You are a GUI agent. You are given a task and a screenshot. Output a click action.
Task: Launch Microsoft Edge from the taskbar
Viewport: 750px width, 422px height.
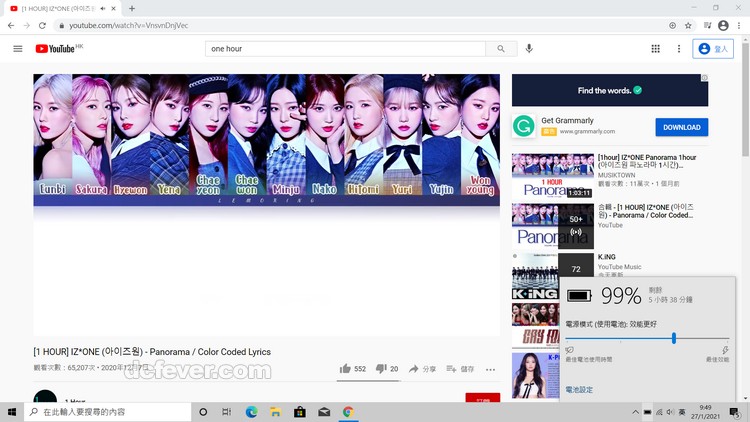click(251, 412)
